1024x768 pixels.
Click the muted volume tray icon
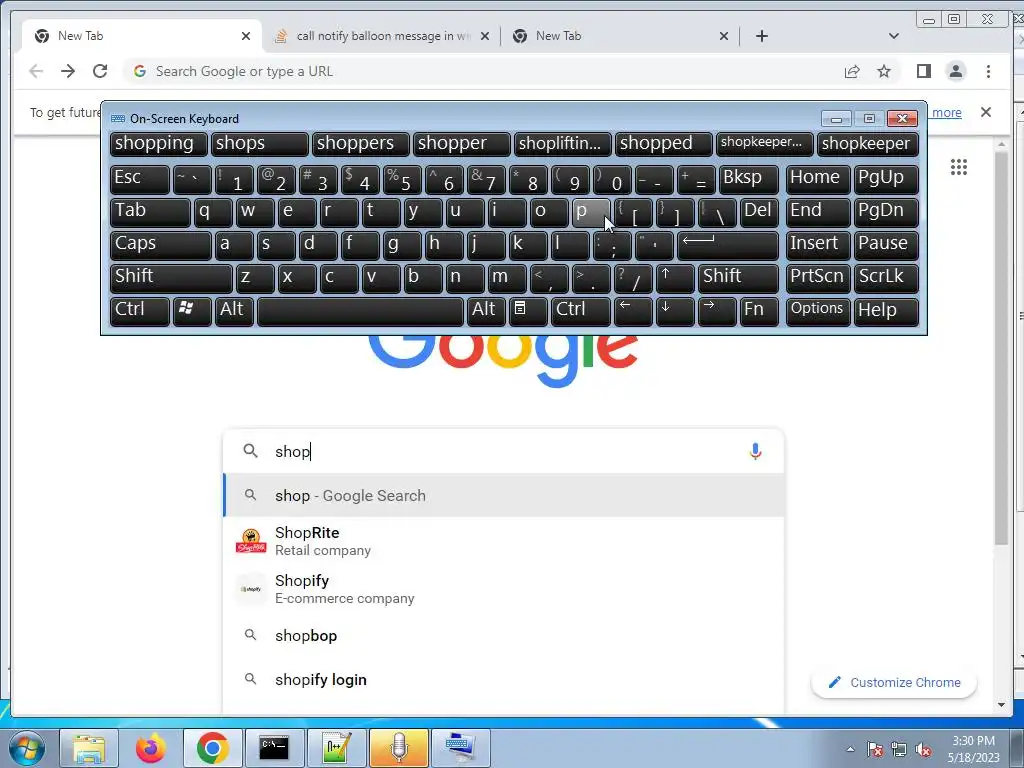(x=923, y=750)
